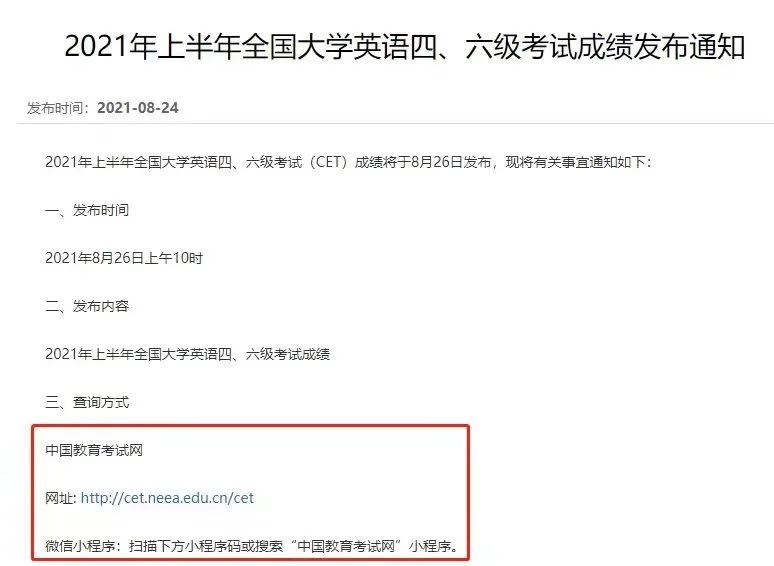
Task: Click the page title about 四、六级考试成绩发布通知
Action: click(x=404, y=47)
